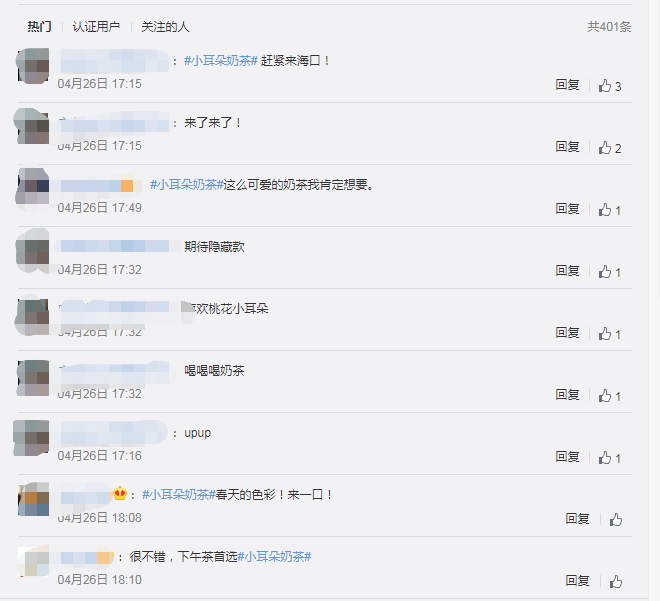Like the '春天的色彩！来一口！' comment

616,519
